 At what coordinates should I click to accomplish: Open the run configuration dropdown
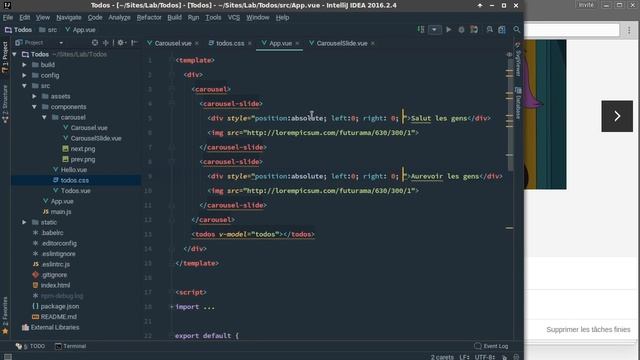pyautogui.click(x=435, y=29)
